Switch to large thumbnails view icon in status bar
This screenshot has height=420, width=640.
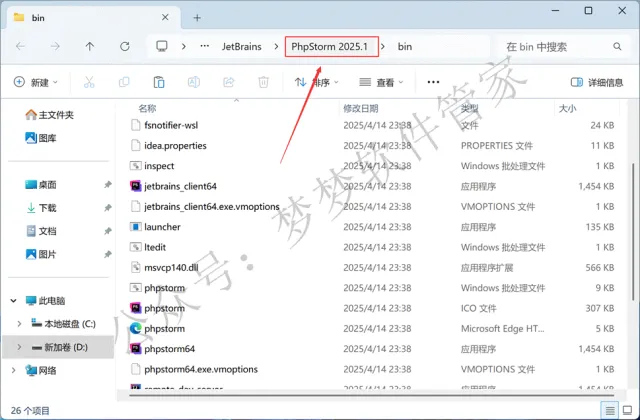[x=627, y=410]
